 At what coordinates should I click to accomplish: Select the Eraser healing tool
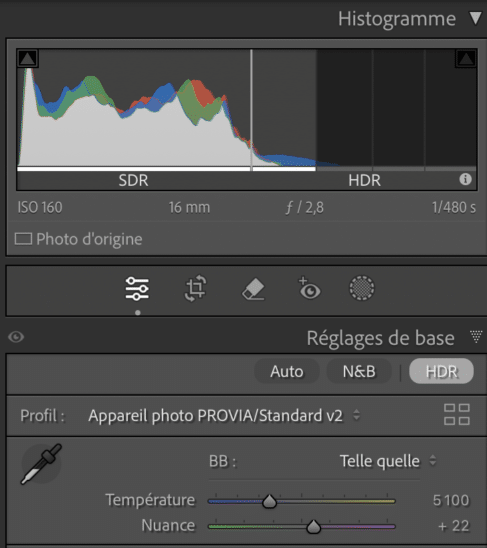pos(253,289)
